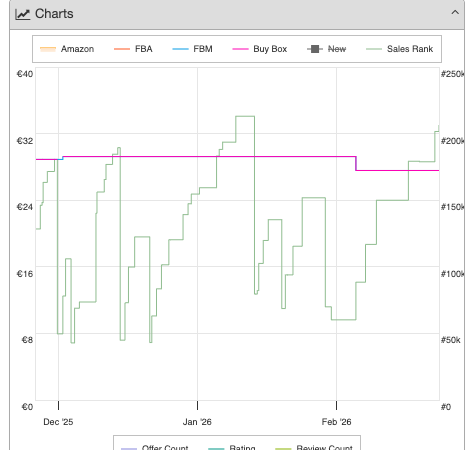Toggle the Buy Box legend entry

pyautogui.click(x=260, y=49)
